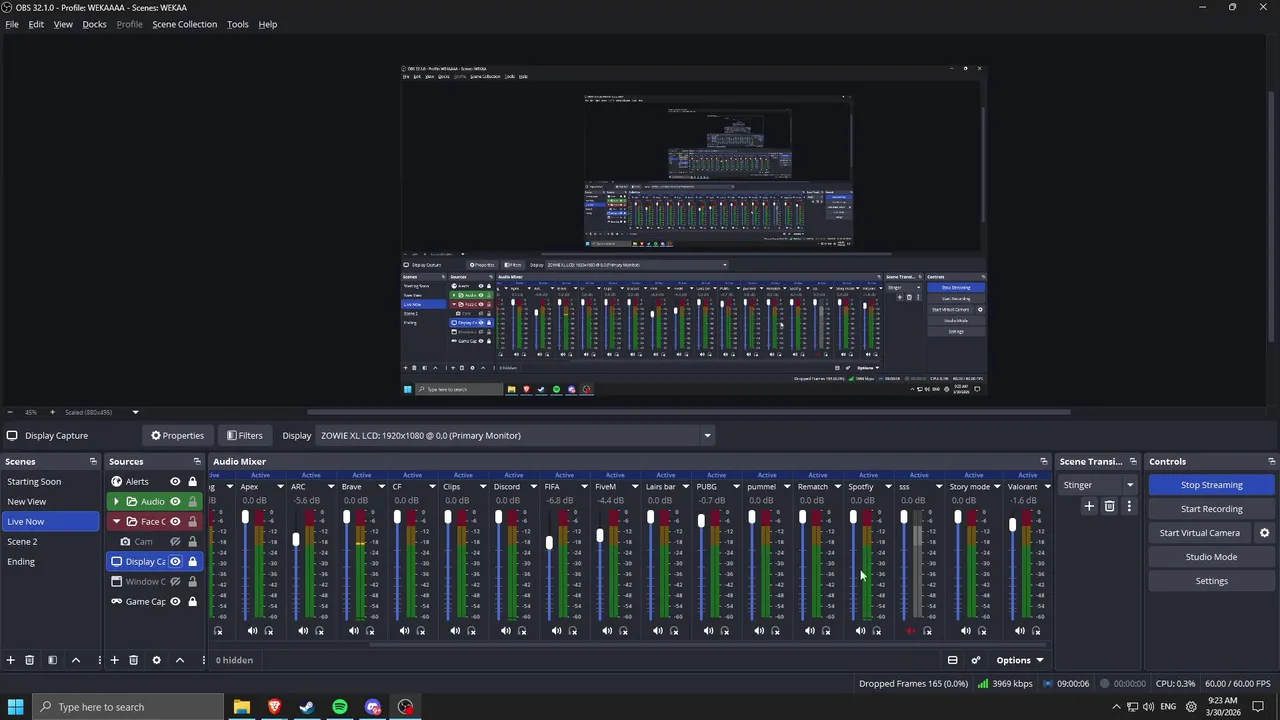
Task: Click the PUBG volume fader handle
Action: click(701, 520)
